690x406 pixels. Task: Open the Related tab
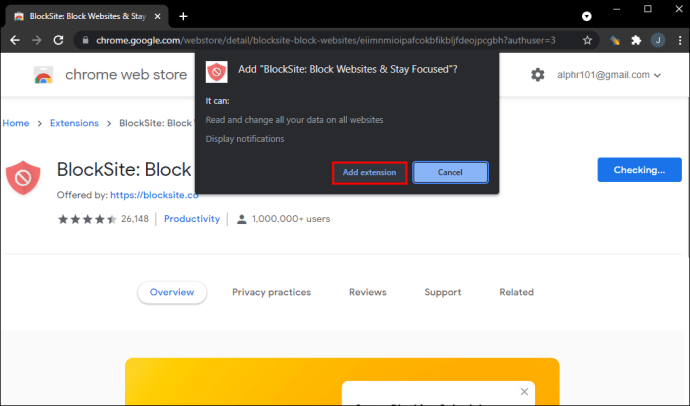[516, 292]
